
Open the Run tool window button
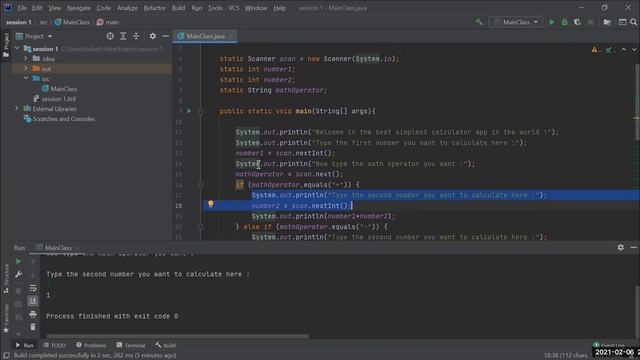point(24,345)
